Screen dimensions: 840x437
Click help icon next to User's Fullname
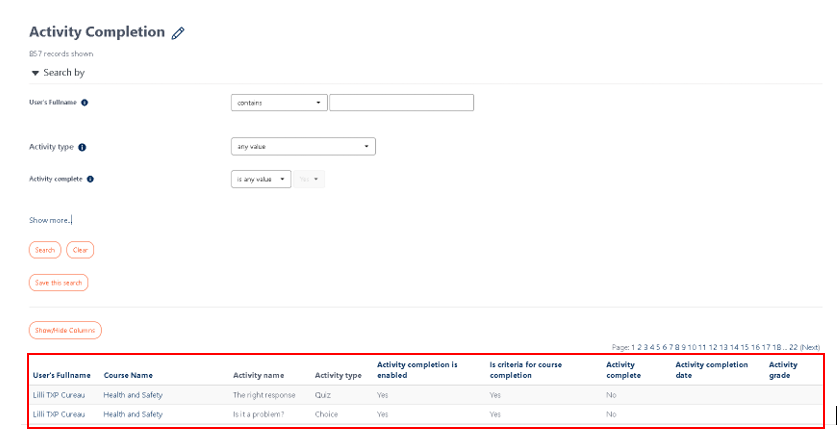point(84,102)
